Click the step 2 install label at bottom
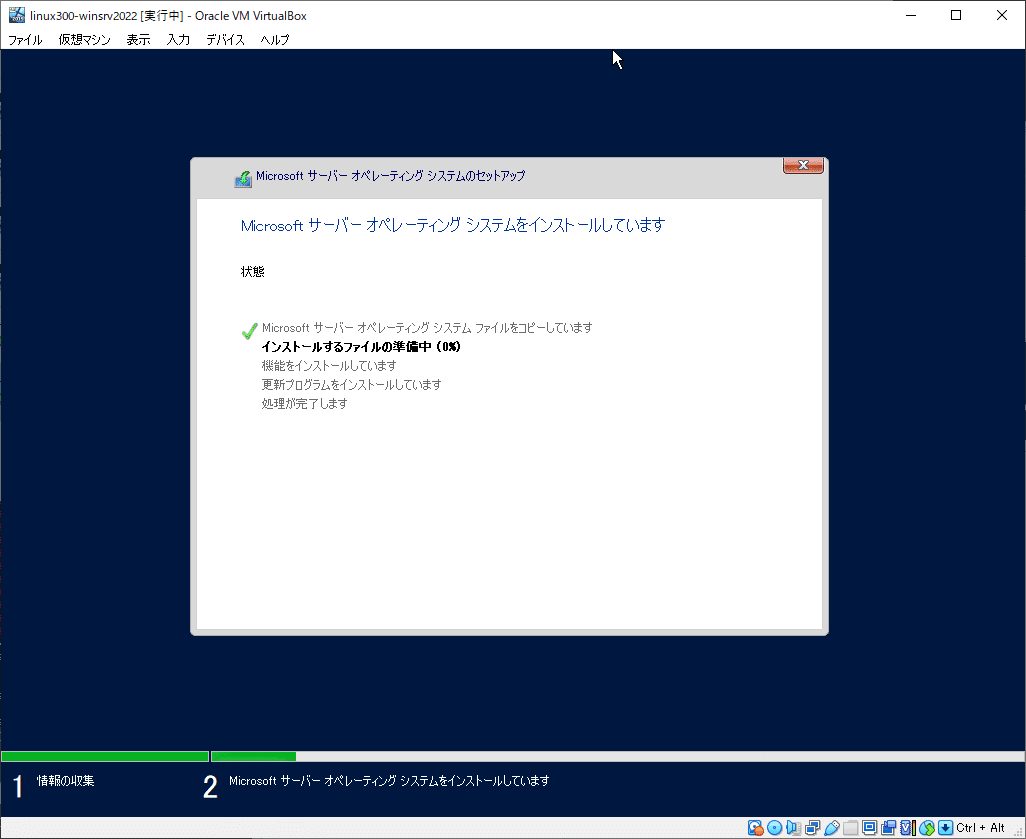 point(389,781)
